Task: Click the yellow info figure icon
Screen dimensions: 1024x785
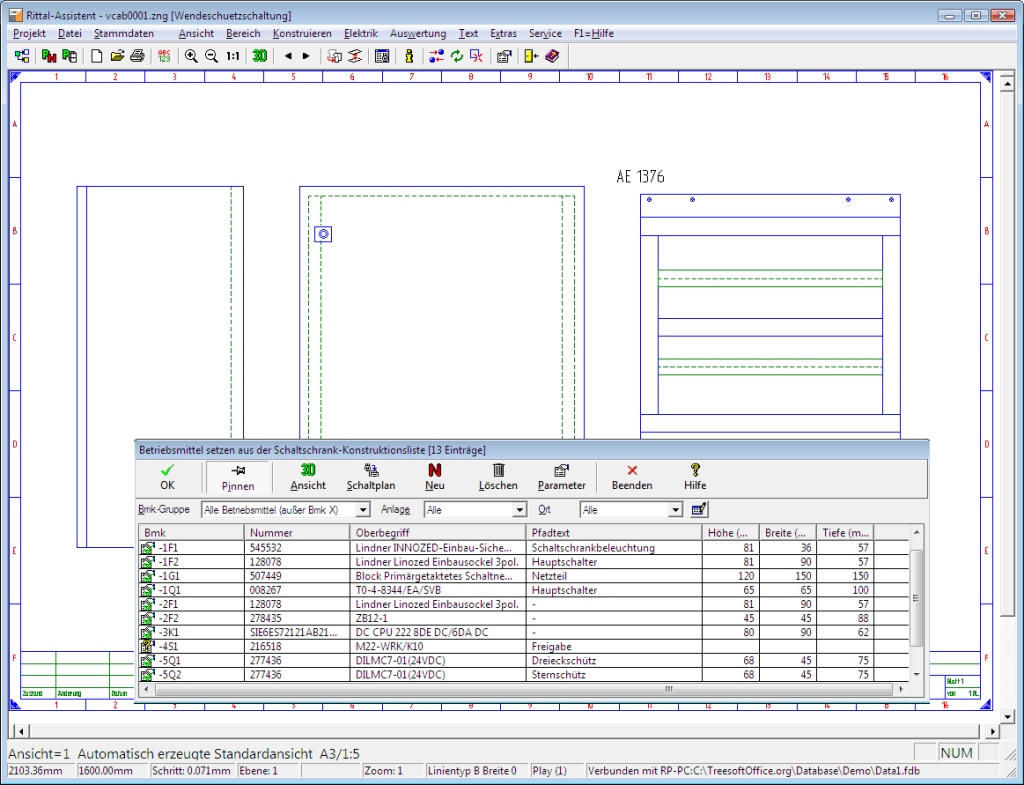Action: tap(409, 57)
